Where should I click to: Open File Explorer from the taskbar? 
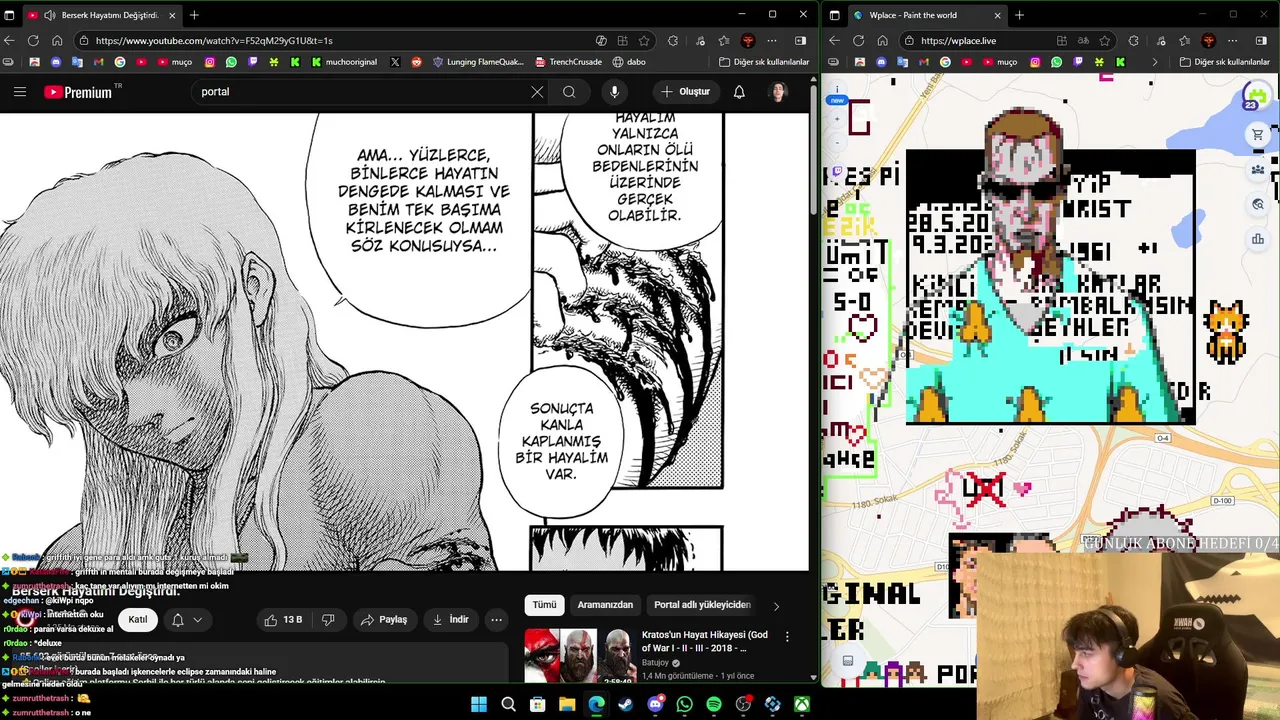tap(567, 705)
